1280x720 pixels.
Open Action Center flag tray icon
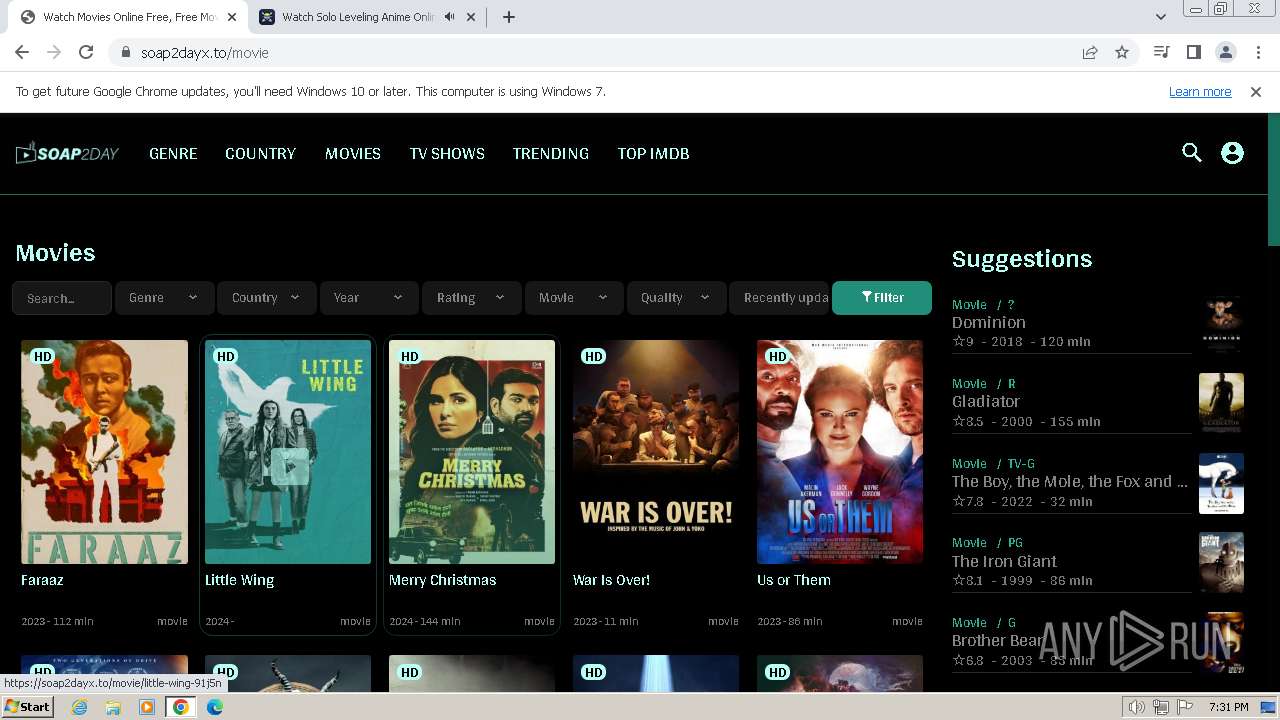pos(1185,707)
